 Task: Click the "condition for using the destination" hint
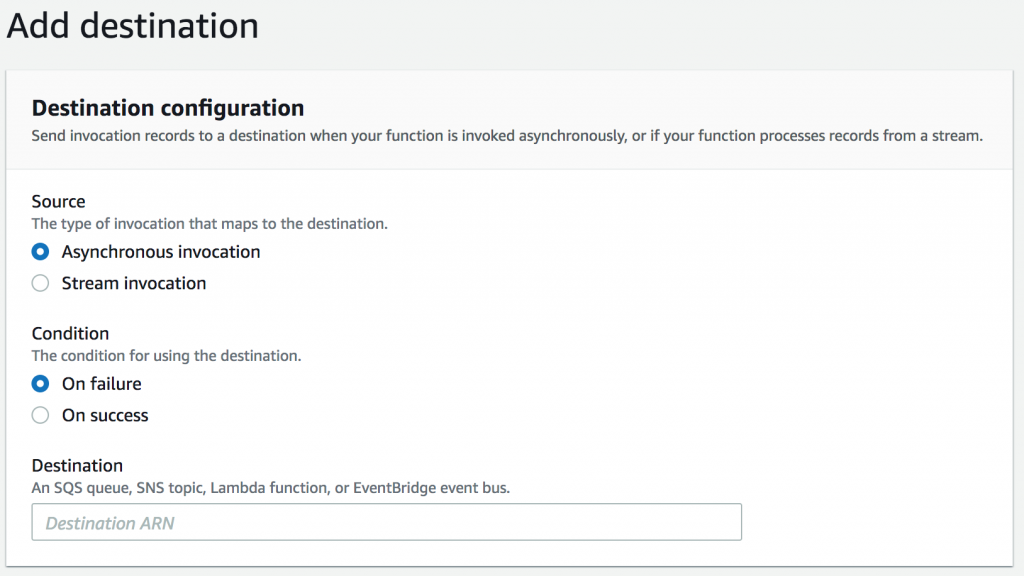tap(167, 355)
